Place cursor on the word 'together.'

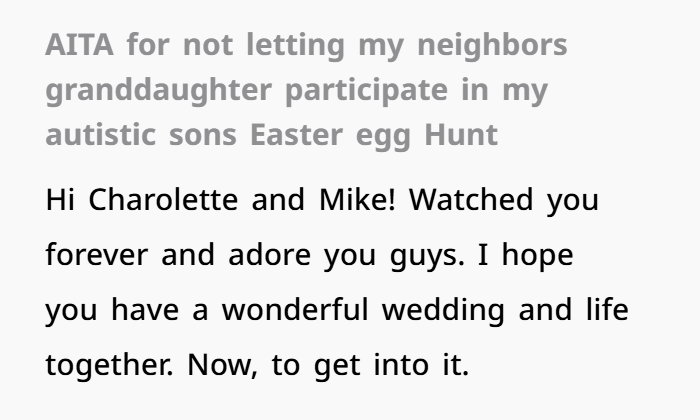[x=110, y=367]
